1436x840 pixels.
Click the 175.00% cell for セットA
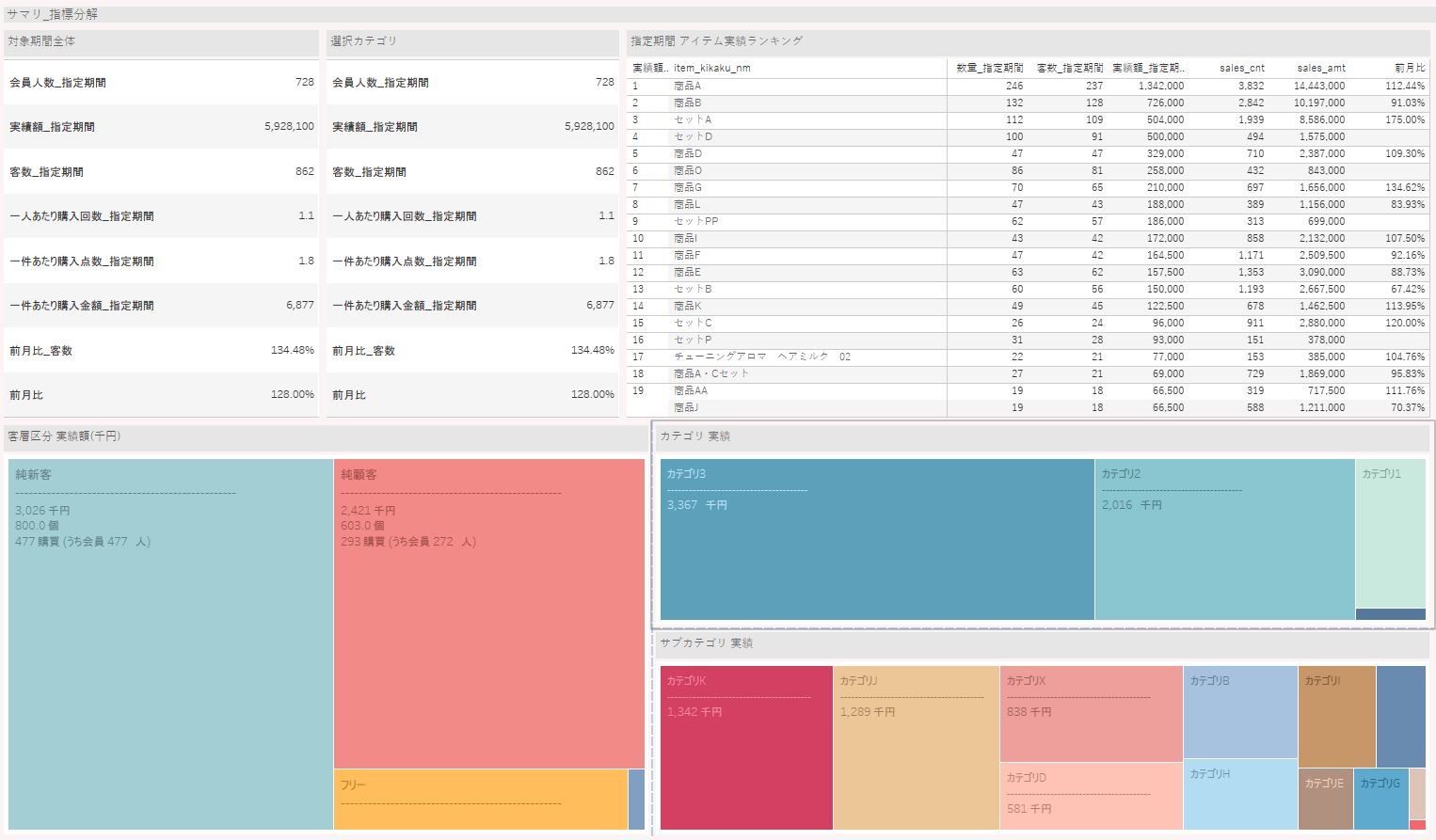point(1405,119)
